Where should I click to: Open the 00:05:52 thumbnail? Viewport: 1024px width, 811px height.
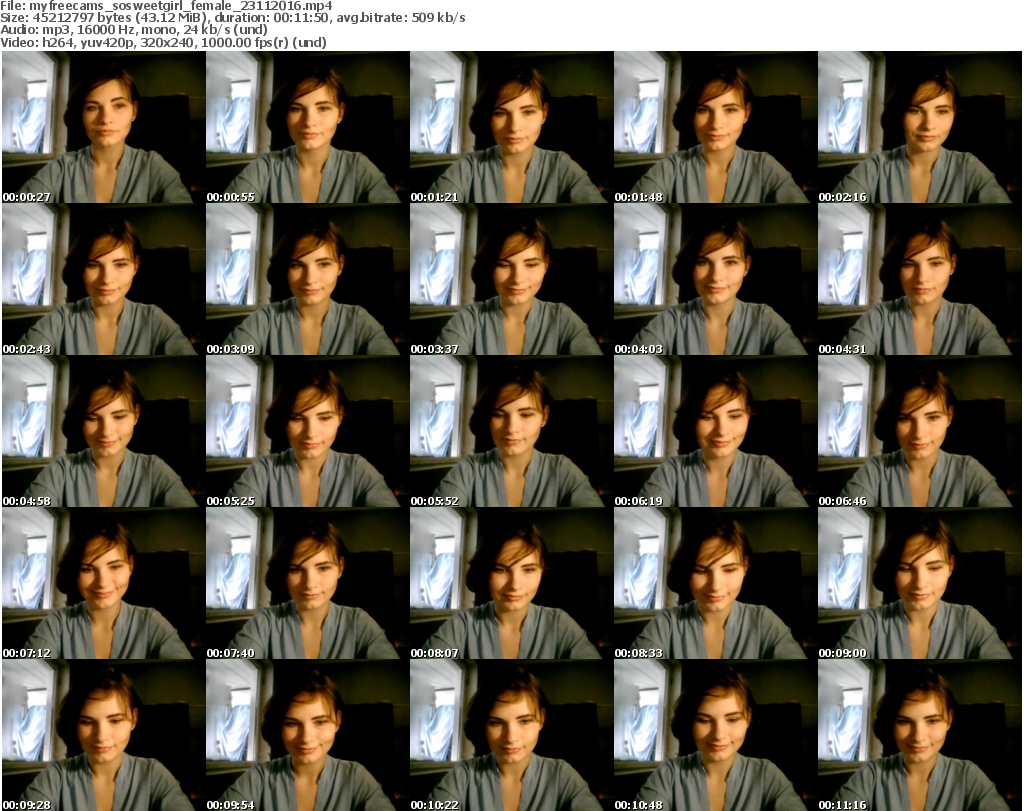(x=511, y=432)
